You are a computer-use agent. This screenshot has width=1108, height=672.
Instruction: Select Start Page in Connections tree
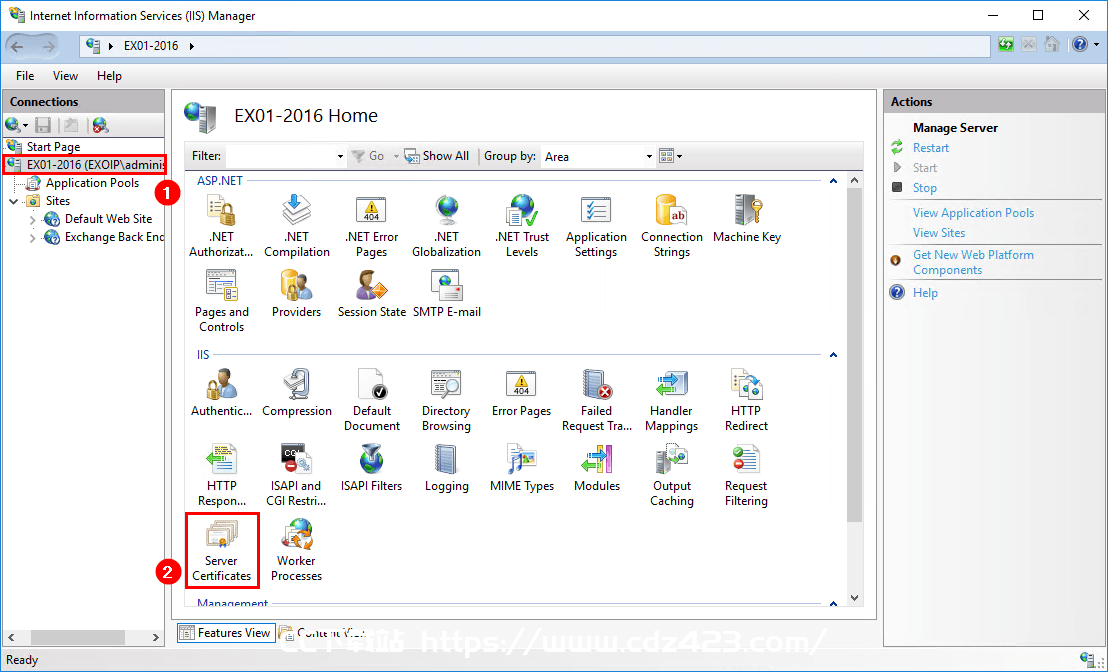pyautogui.click(x=53, y=146)
